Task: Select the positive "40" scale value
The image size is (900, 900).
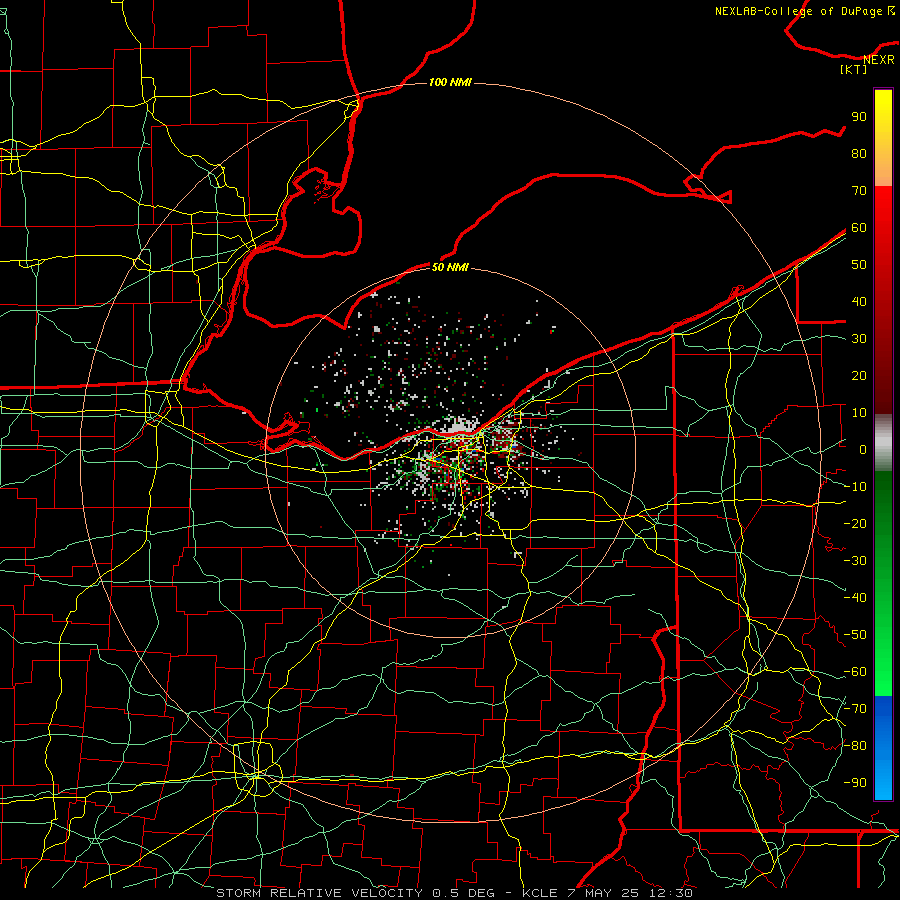Action: pos(859,302)
